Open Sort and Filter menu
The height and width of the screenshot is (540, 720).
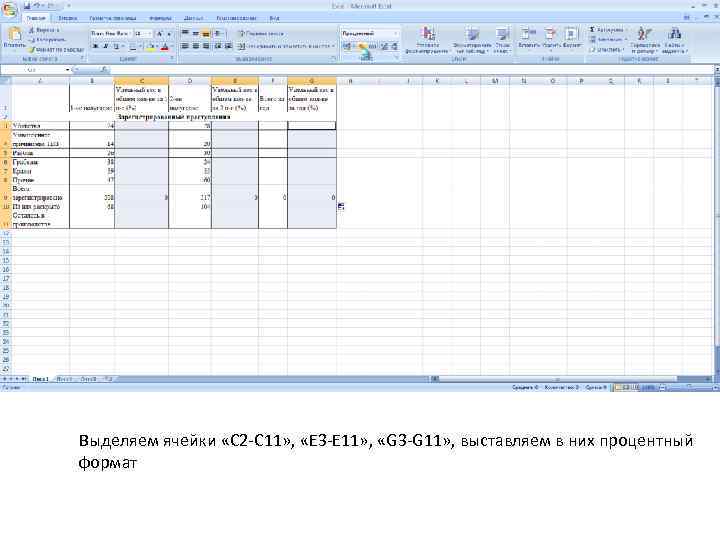pyautogui.click(x=645, y=40)
